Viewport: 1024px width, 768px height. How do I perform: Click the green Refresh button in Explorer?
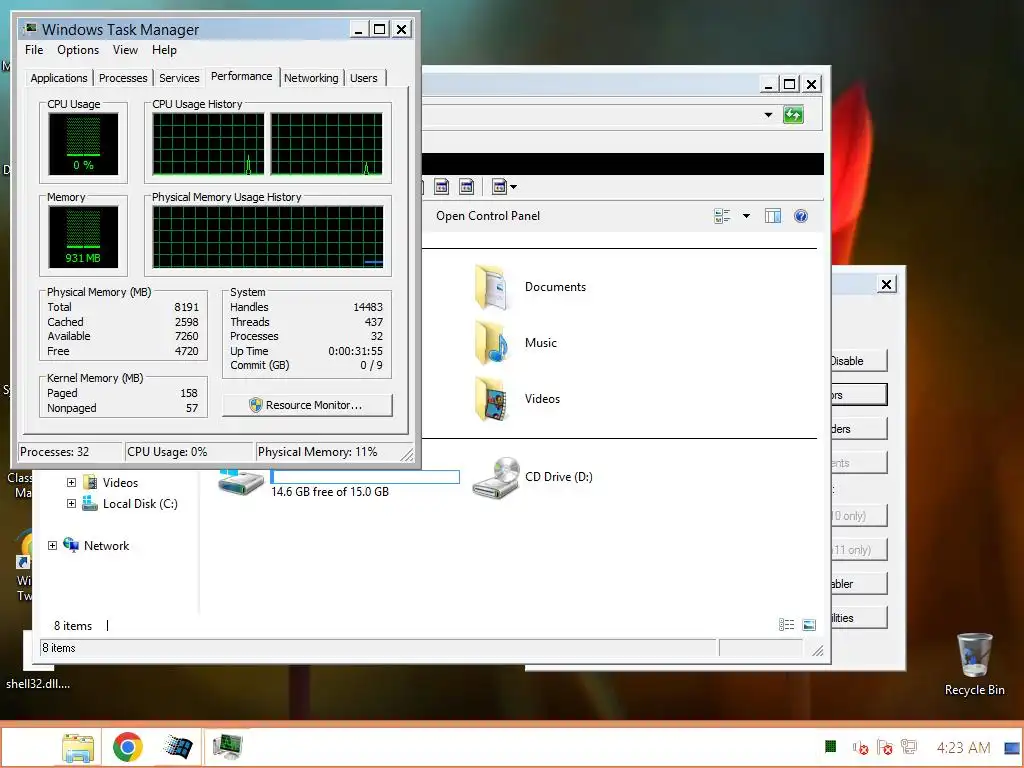793,115
